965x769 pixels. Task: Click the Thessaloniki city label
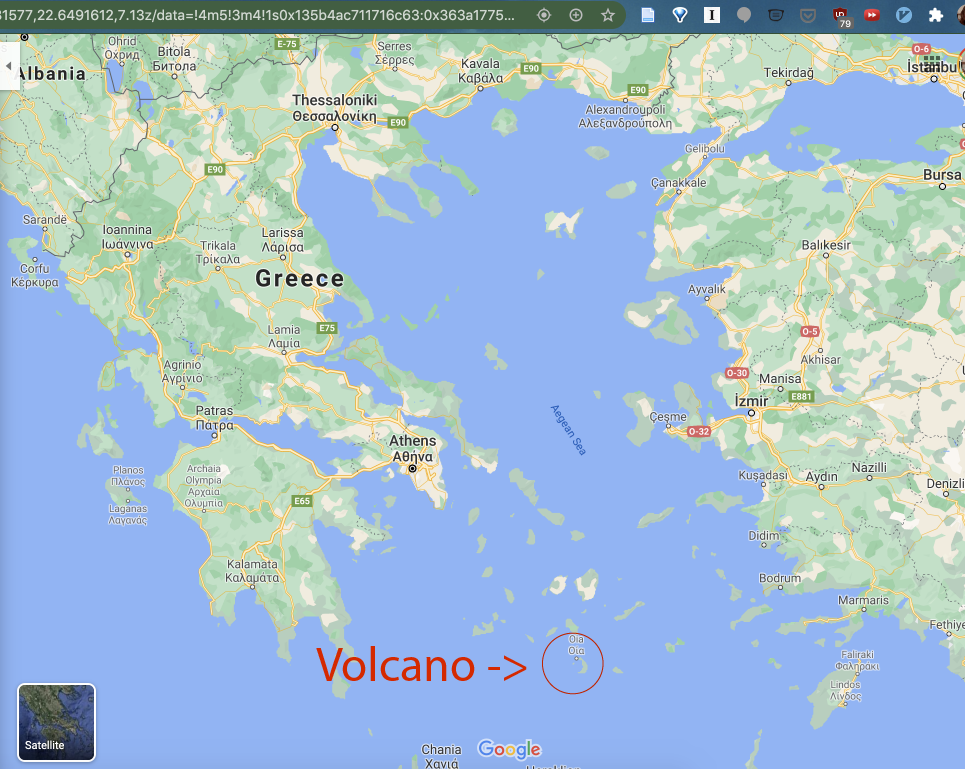pyautogui.click(x=334, y=108)
